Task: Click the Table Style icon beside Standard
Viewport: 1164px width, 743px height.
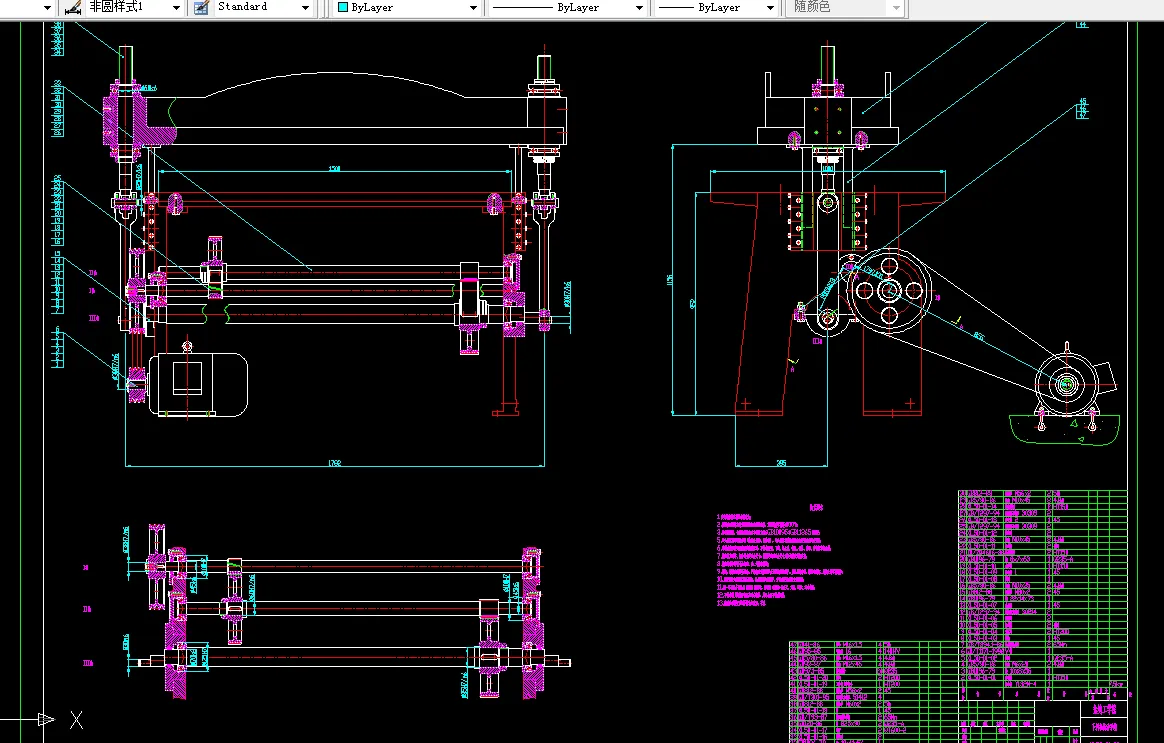Action: tap(201, 7)
